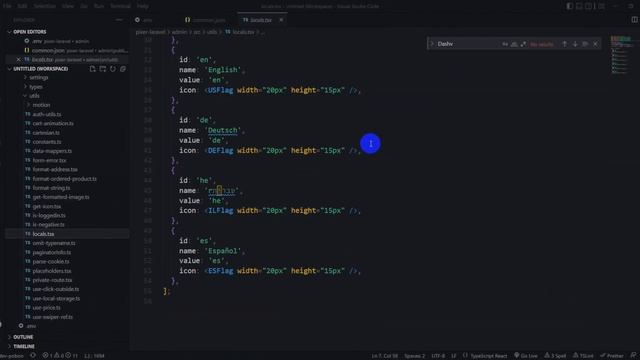Click Go Live in status bar
This screenshot has height=360, width=640.
point(526,356)
